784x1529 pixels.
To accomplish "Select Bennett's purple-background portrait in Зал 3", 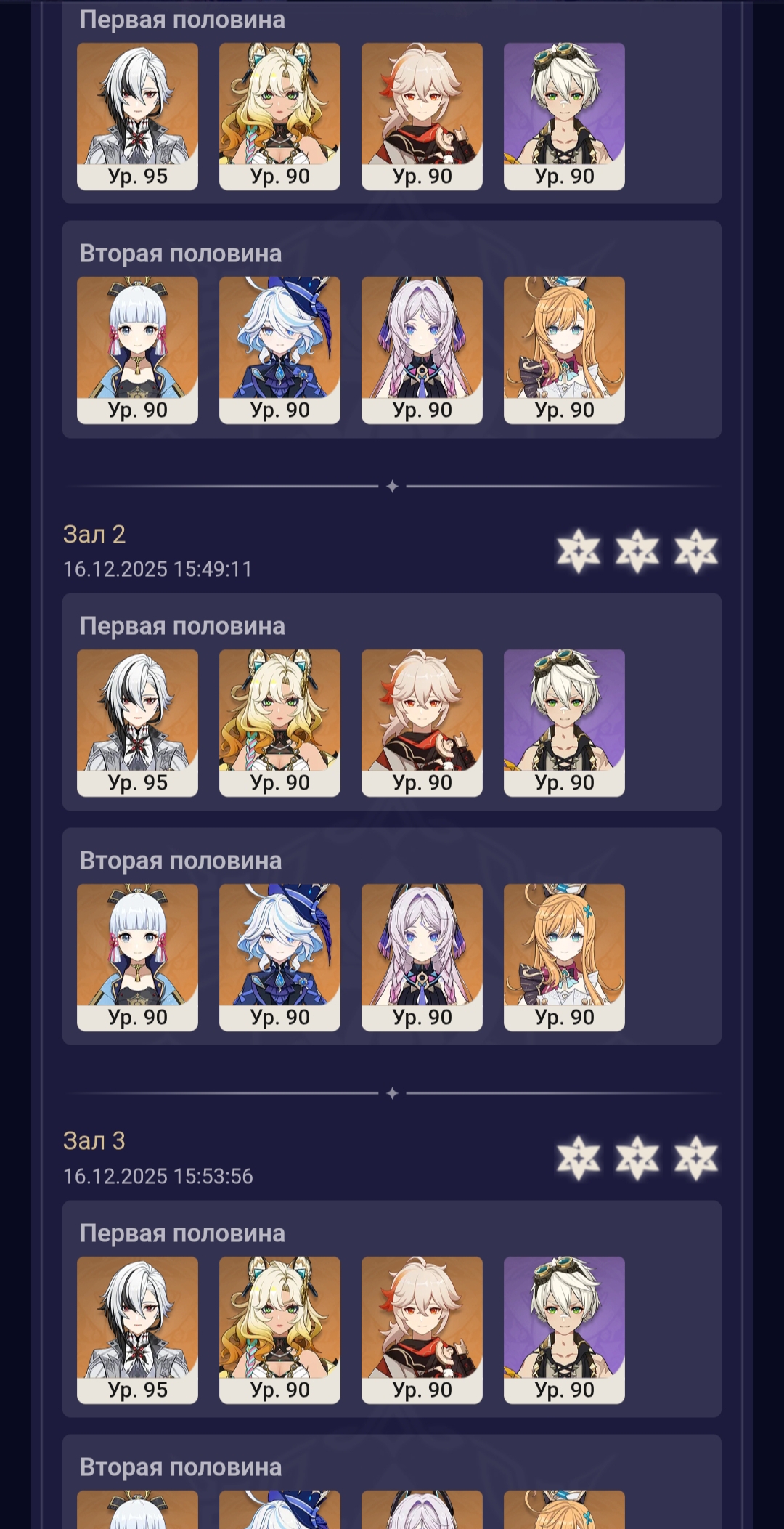I will (564, 1330).
